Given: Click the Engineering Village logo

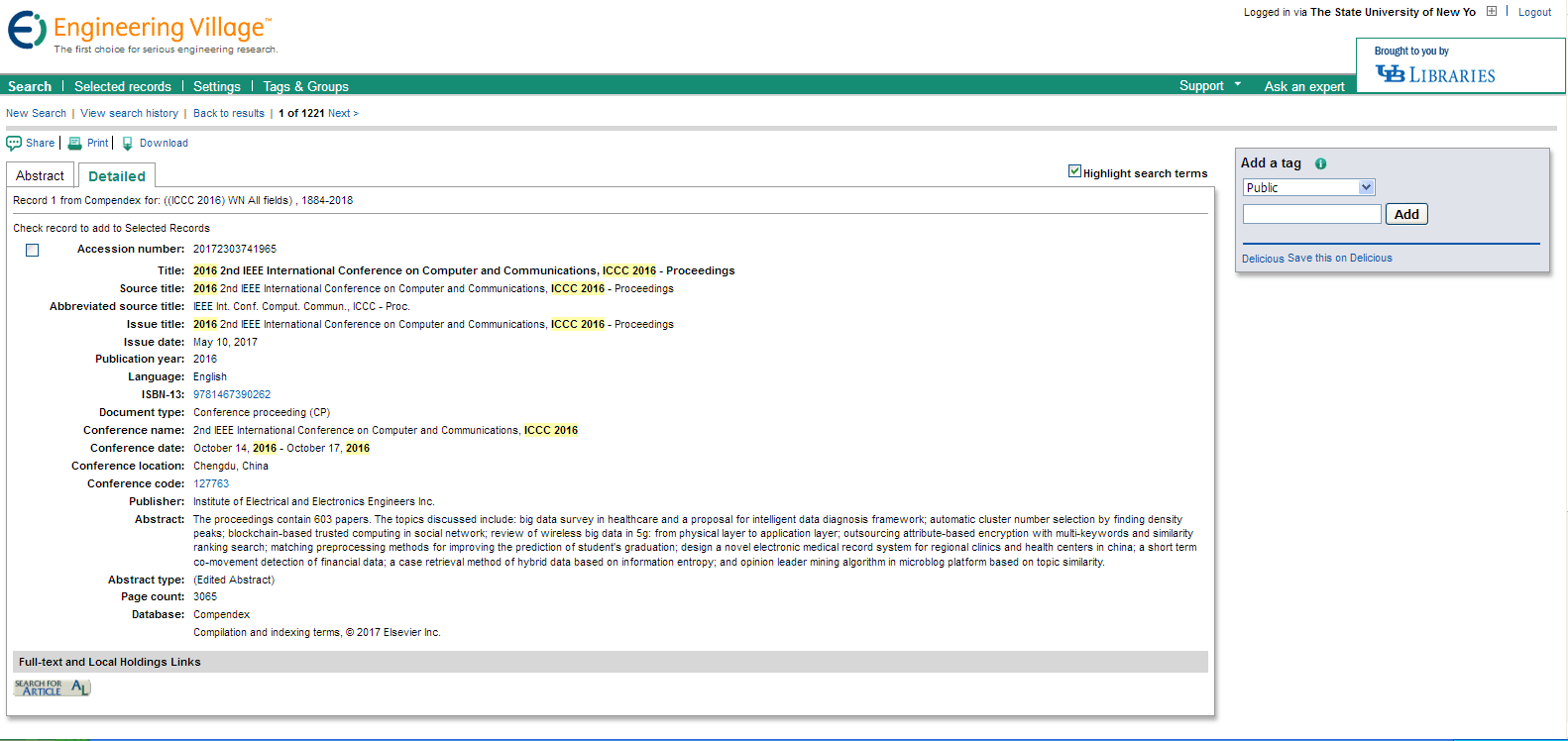Looking at the screenshot, I should 141,33.
